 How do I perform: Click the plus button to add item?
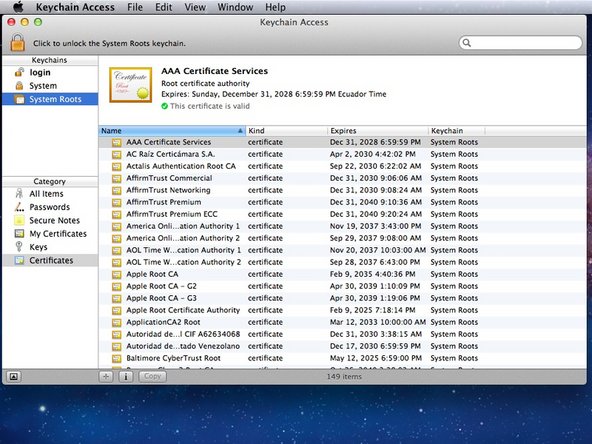[x=106, y=376]
